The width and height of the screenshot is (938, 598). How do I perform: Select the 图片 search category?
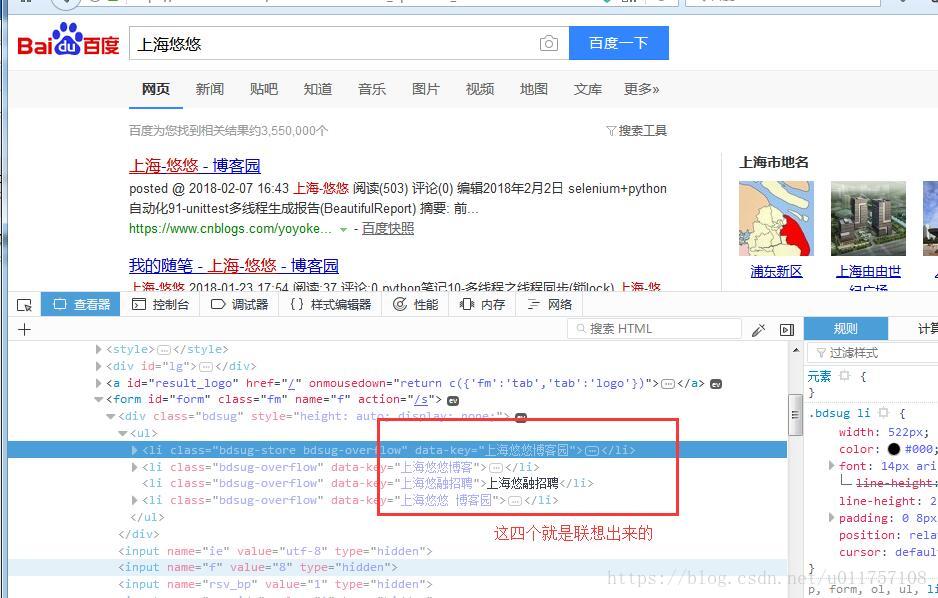click(426, 90)
